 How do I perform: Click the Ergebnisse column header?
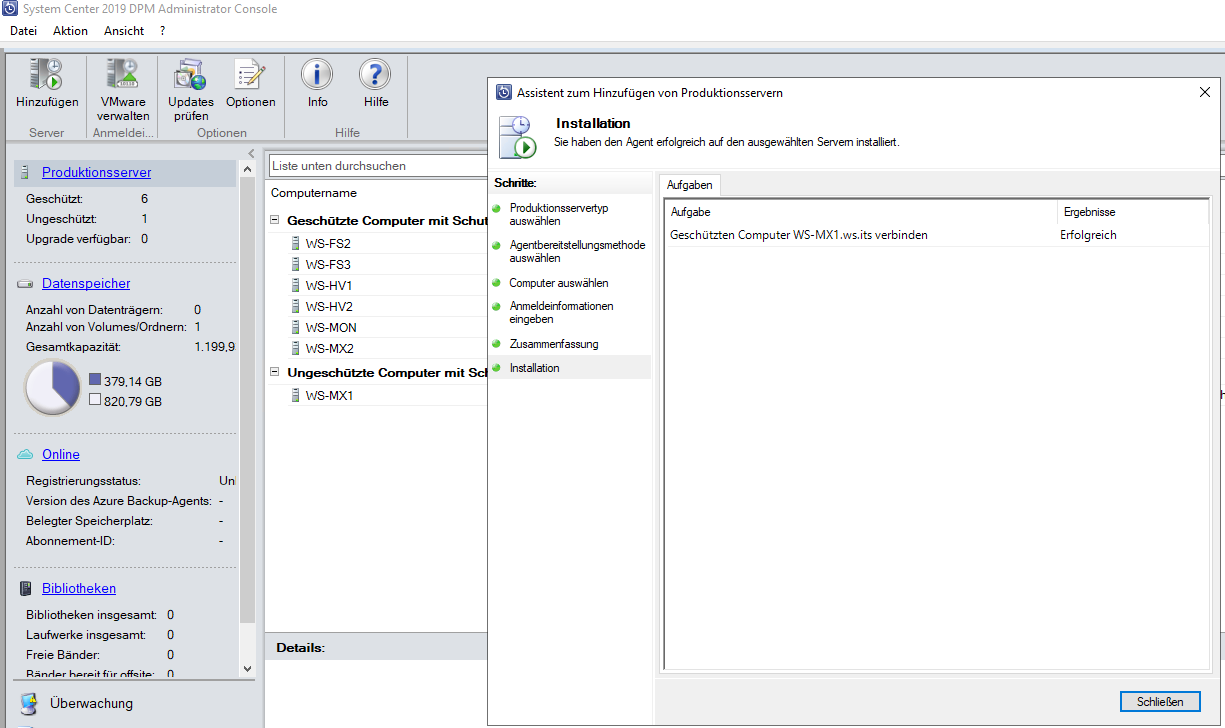tap(1133, 212)
